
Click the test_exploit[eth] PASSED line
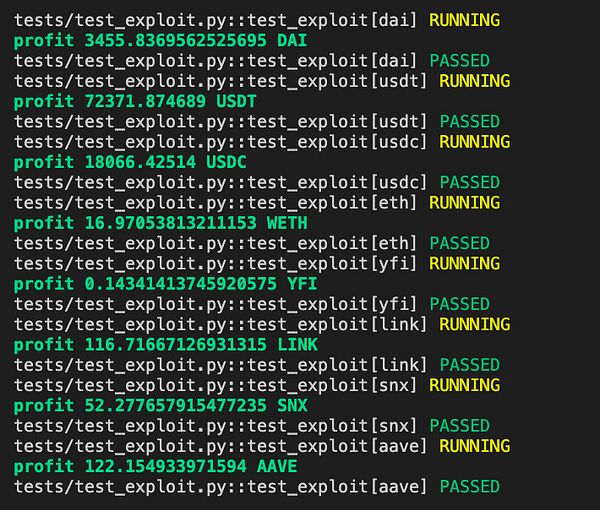coord(252,243)
